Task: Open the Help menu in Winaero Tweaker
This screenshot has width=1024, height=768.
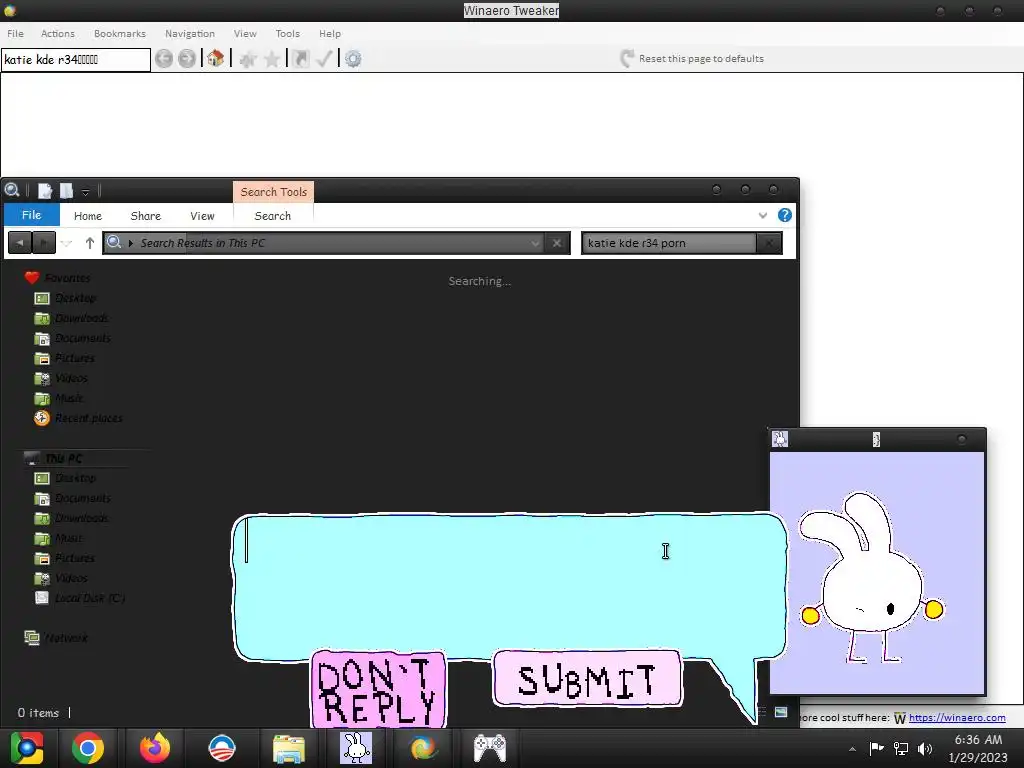Action: (330, 33)
